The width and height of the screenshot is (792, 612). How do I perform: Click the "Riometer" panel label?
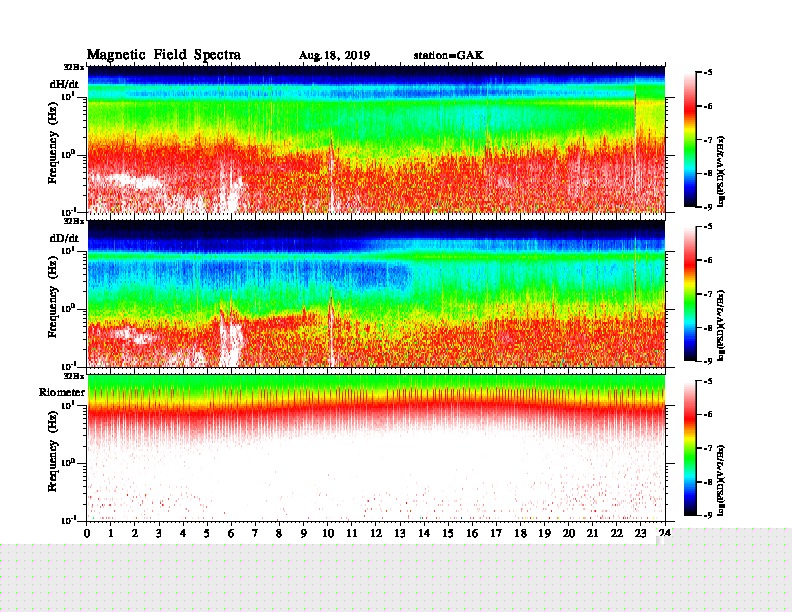click(62, 392)
